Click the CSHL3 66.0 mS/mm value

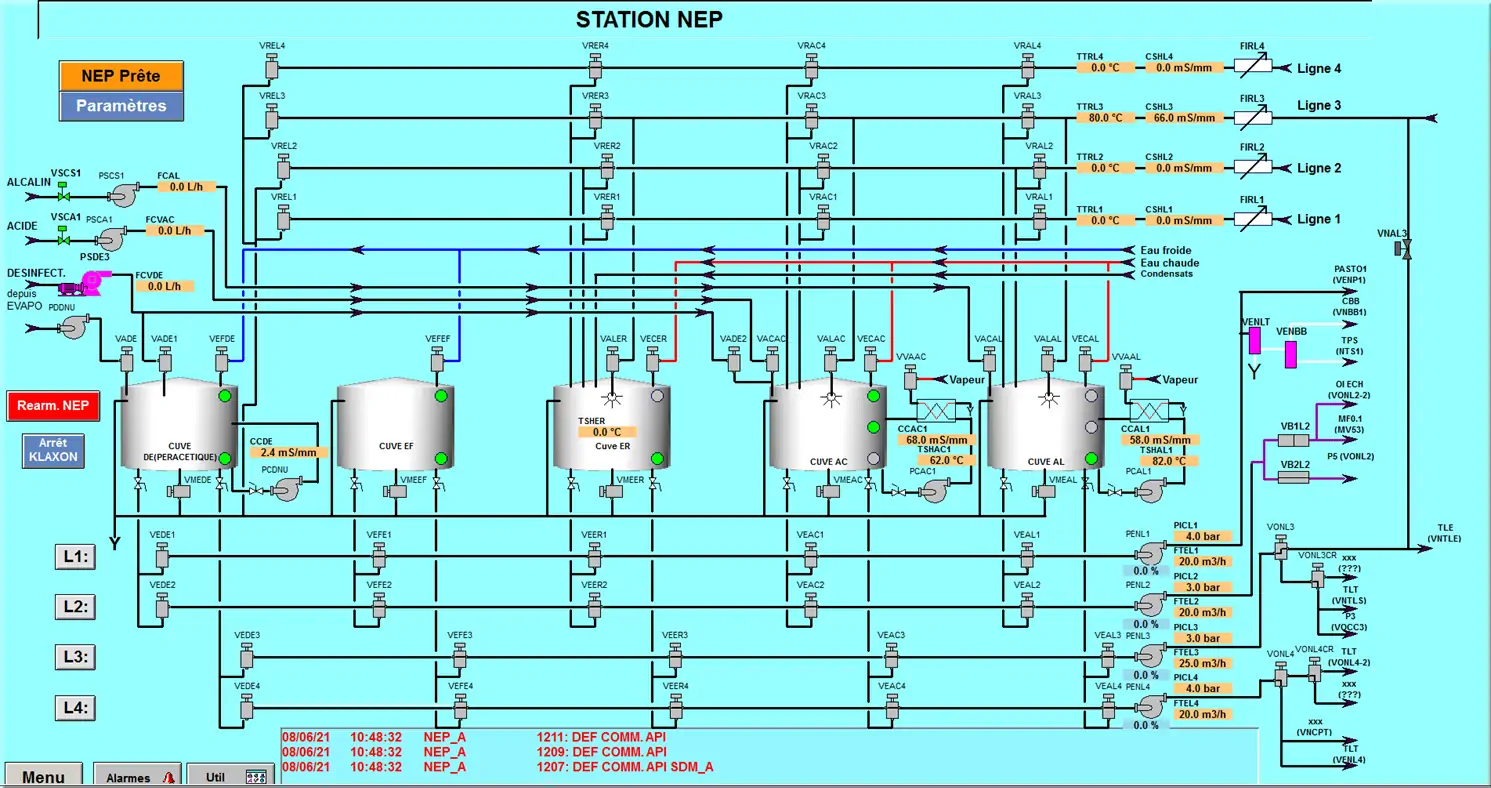point(1184,118)
